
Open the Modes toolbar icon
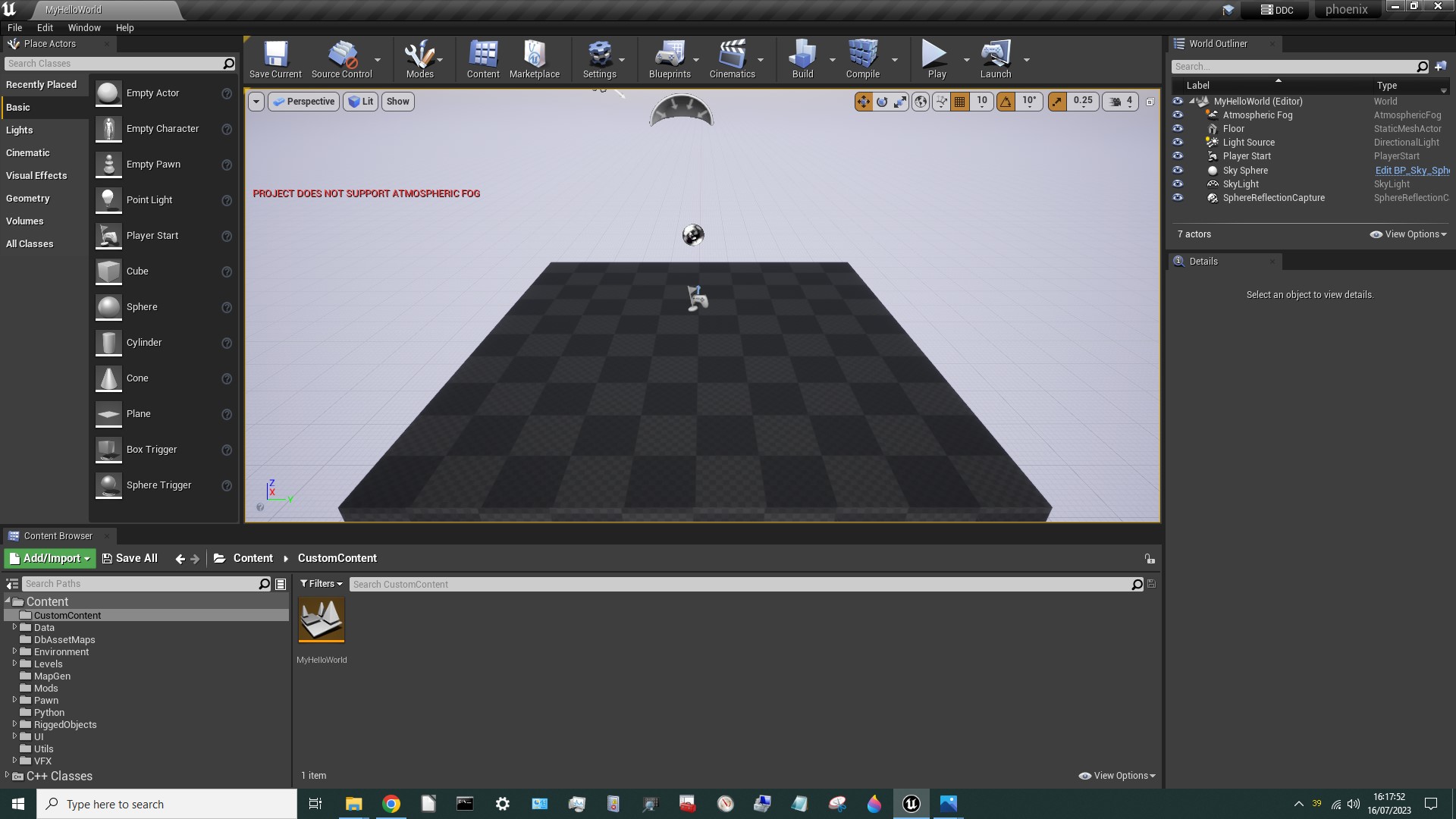pyautogui.click(x=419, y=59)
